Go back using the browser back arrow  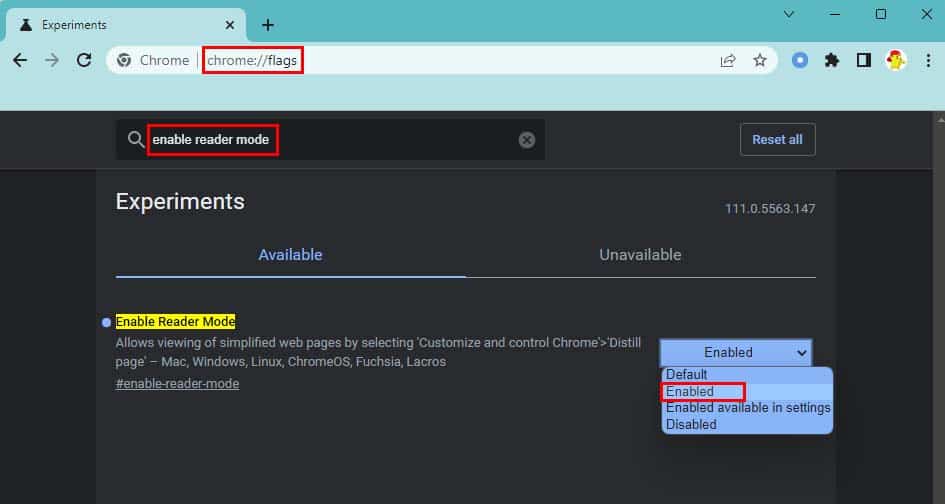20,60
